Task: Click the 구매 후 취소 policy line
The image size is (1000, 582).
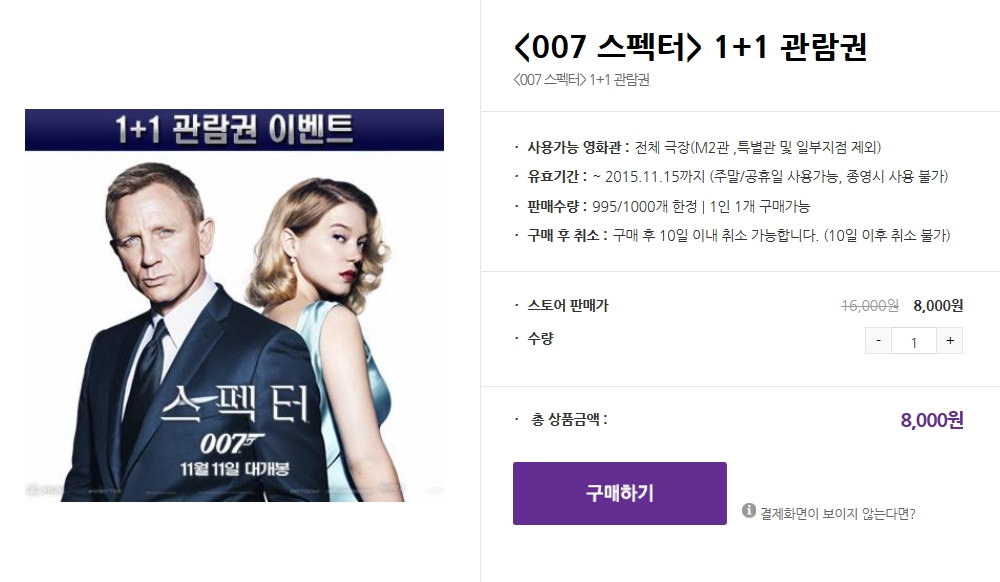Action: [x=733, y=235]
